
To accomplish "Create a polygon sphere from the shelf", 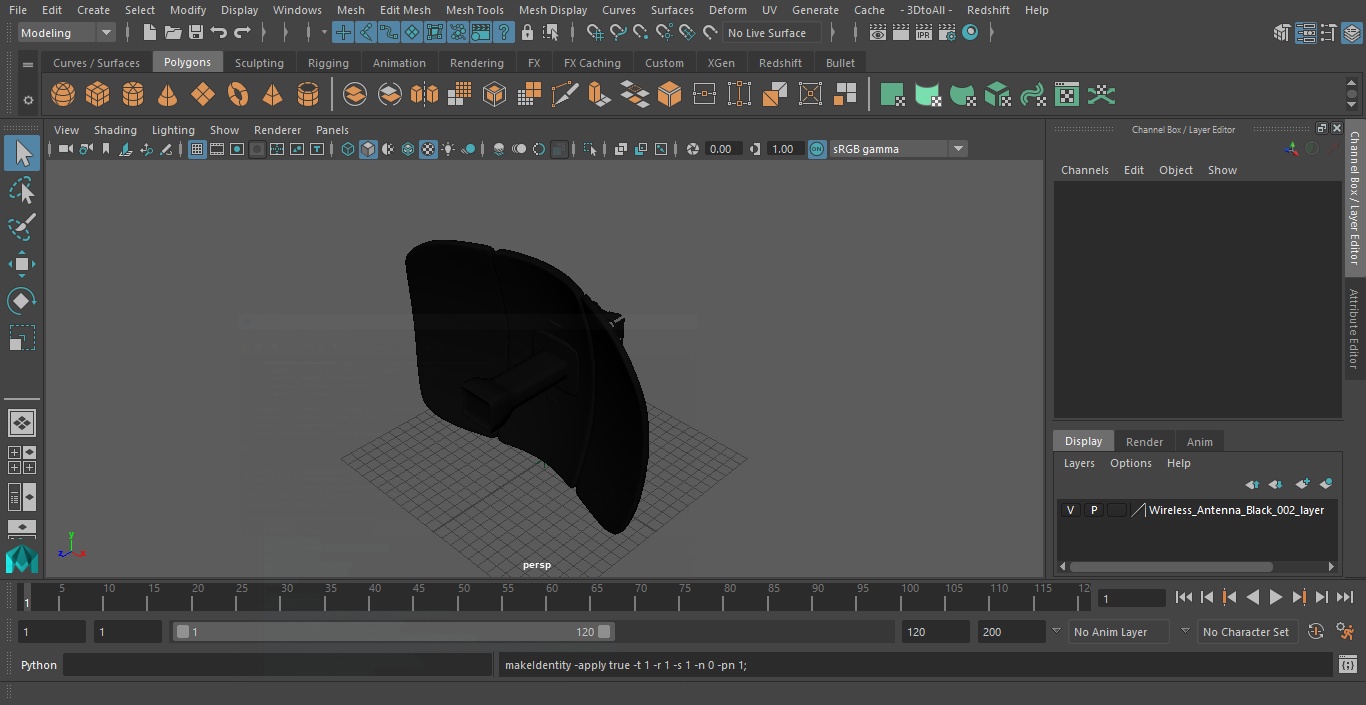I will point(63,95).
